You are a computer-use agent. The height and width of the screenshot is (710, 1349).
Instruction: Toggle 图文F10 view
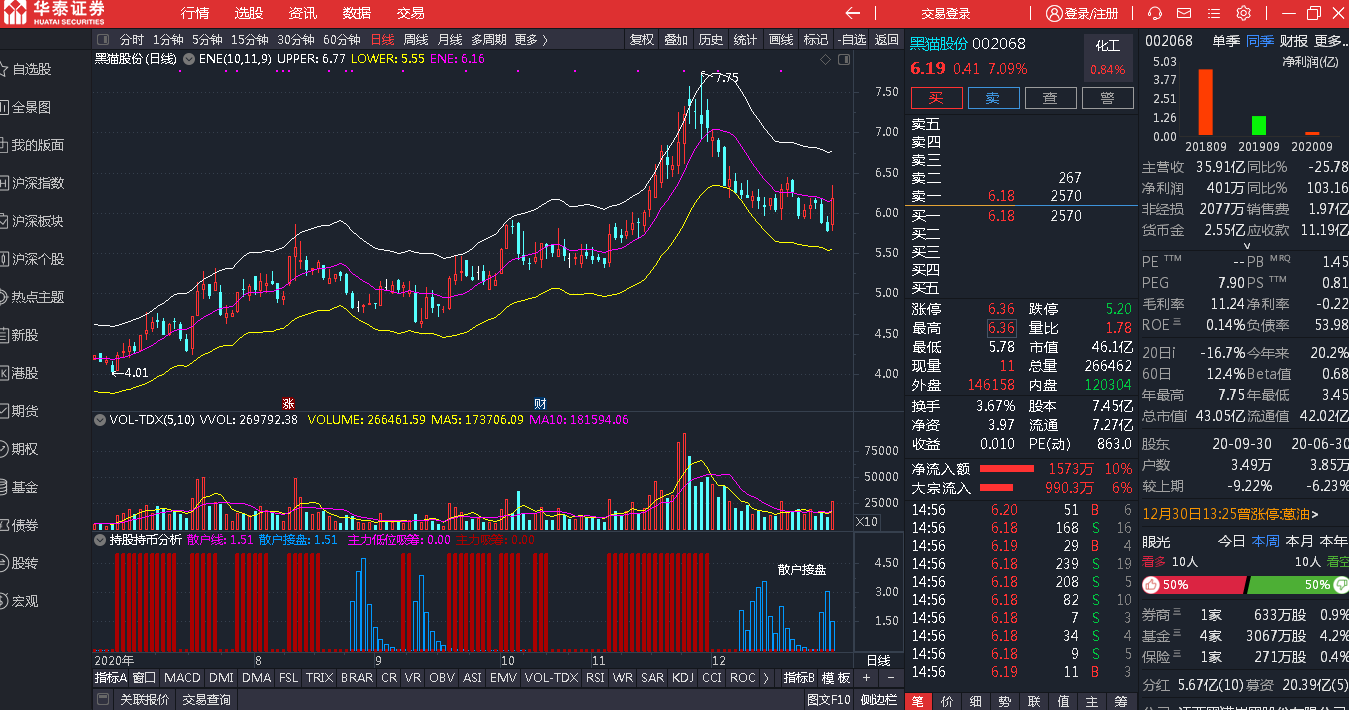(828, 699)
